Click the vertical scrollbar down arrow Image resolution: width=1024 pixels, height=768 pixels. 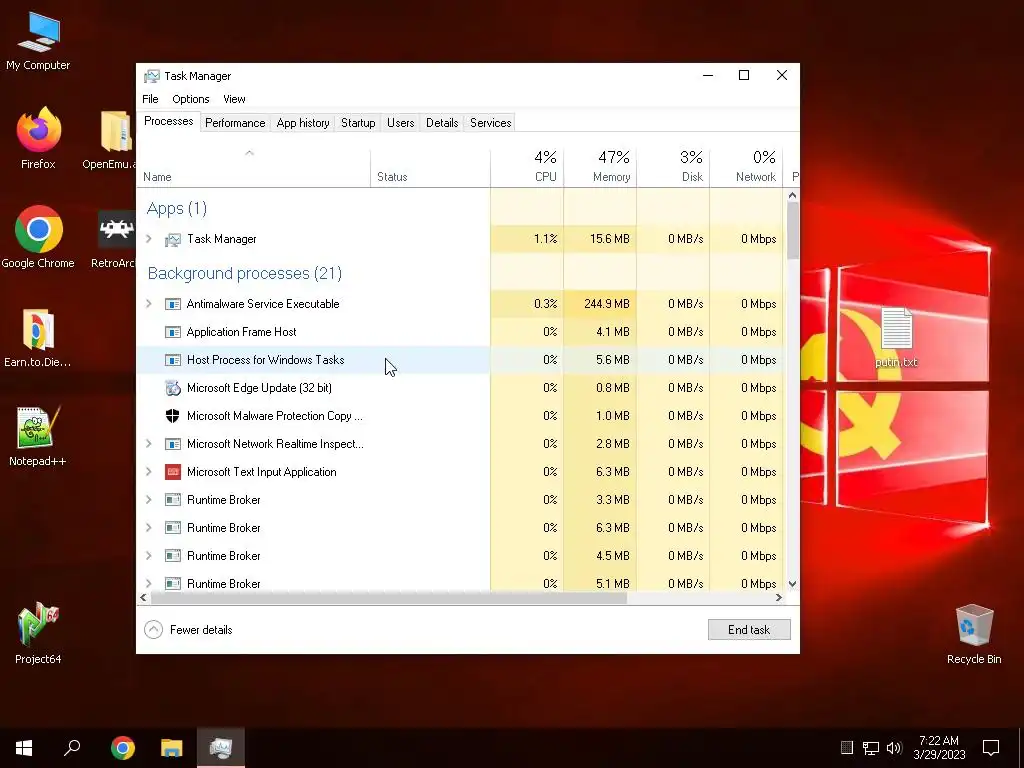pyautogui.click(x=792, y=584)
